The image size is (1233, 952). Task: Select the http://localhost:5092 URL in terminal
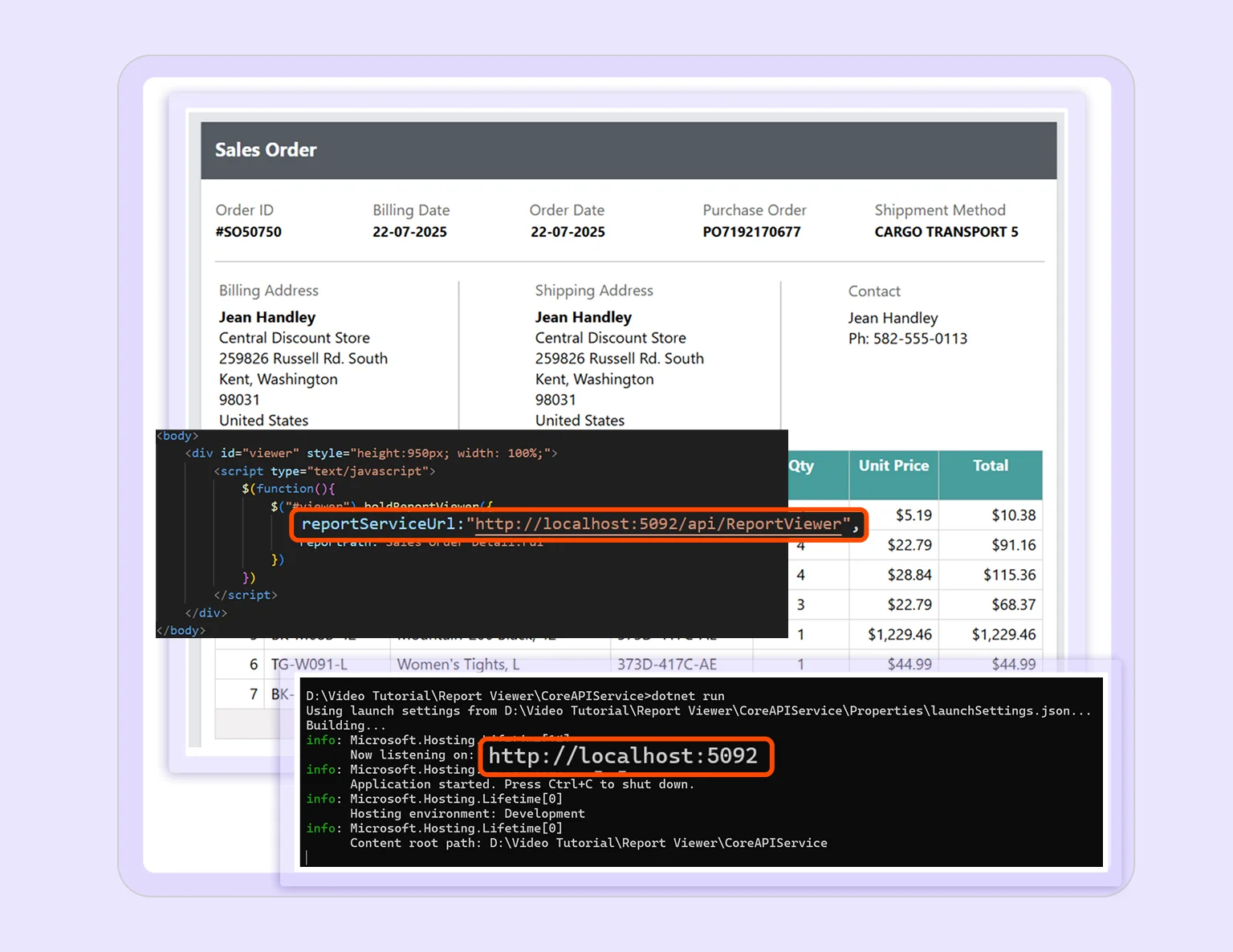[x=625, y=755]
